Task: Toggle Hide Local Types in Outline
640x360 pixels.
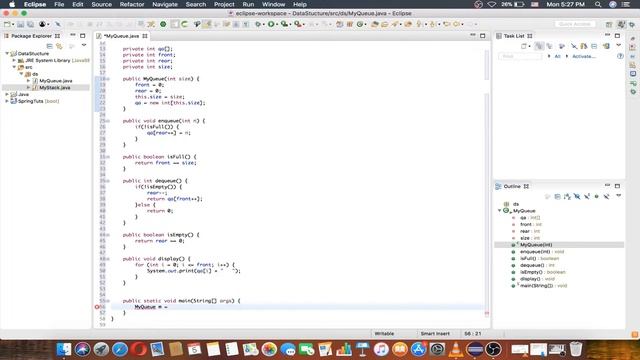Action: point(607,196)
